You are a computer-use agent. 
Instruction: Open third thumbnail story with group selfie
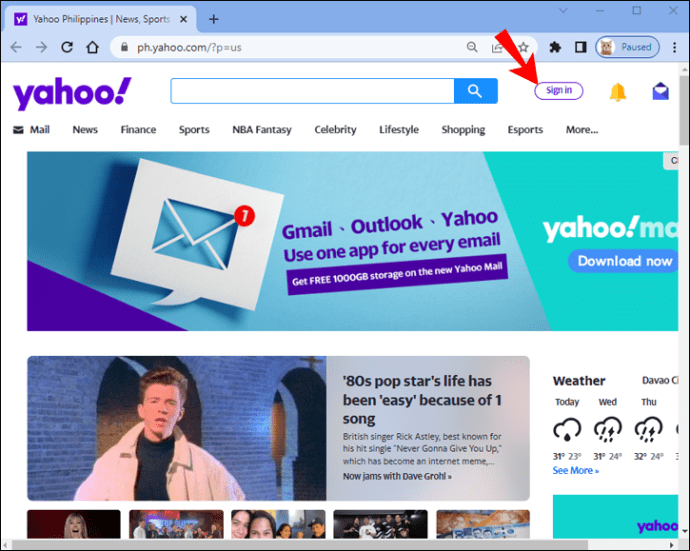pos(278,524)
